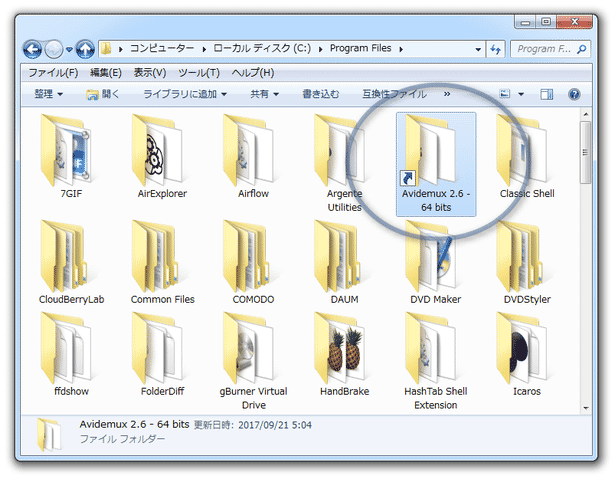The height and width of the screenshot is (479, 615).
Task: Open the ファイル(F) menu
Action: click(x=53, y=73)
